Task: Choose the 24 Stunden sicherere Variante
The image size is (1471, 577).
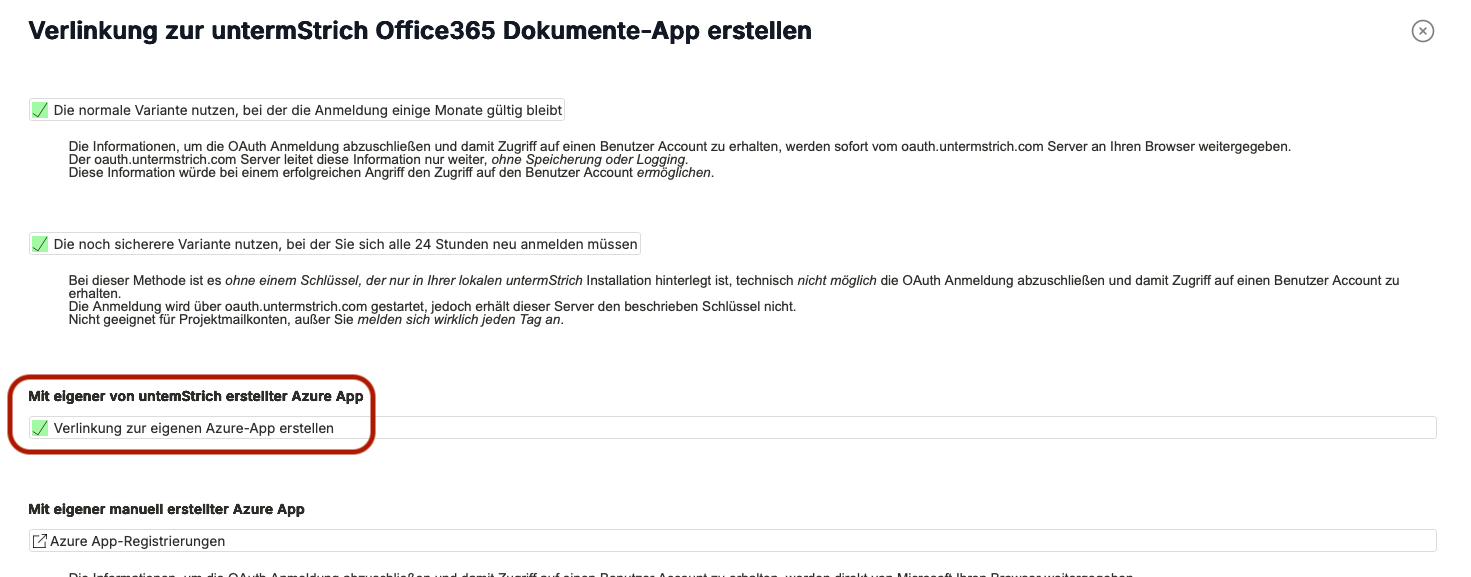Action: coord(345,244)
